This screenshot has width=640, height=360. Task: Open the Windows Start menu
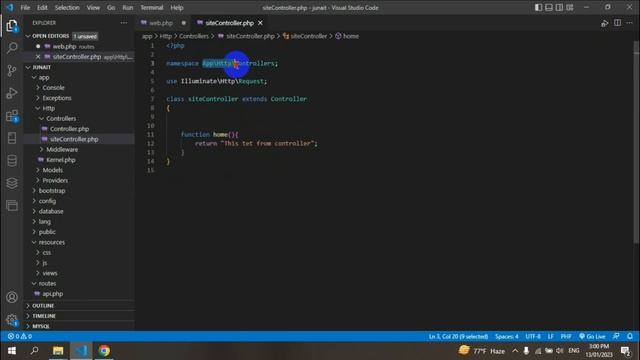[x=12, y=351]
